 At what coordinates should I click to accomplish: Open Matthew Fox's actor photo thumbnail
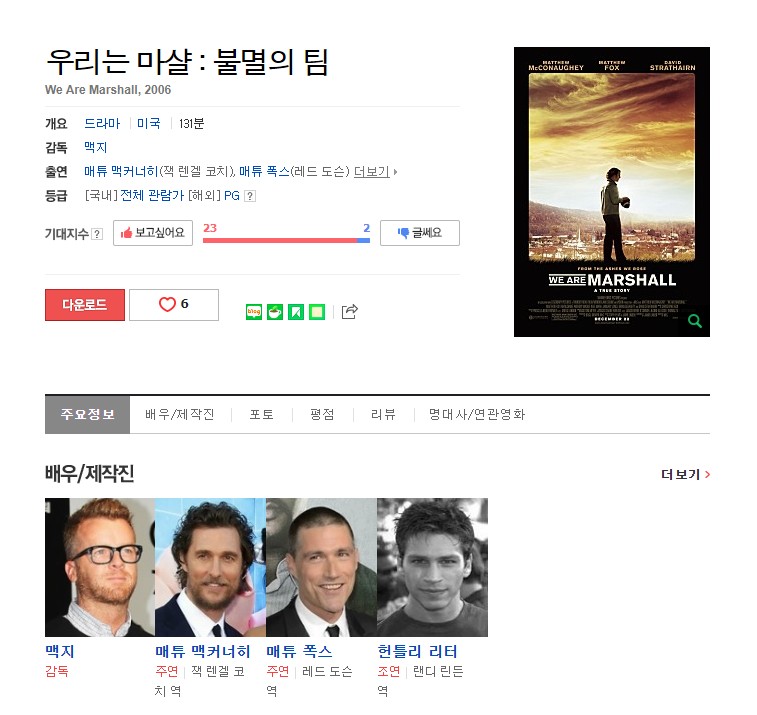[x=321, y=567]
